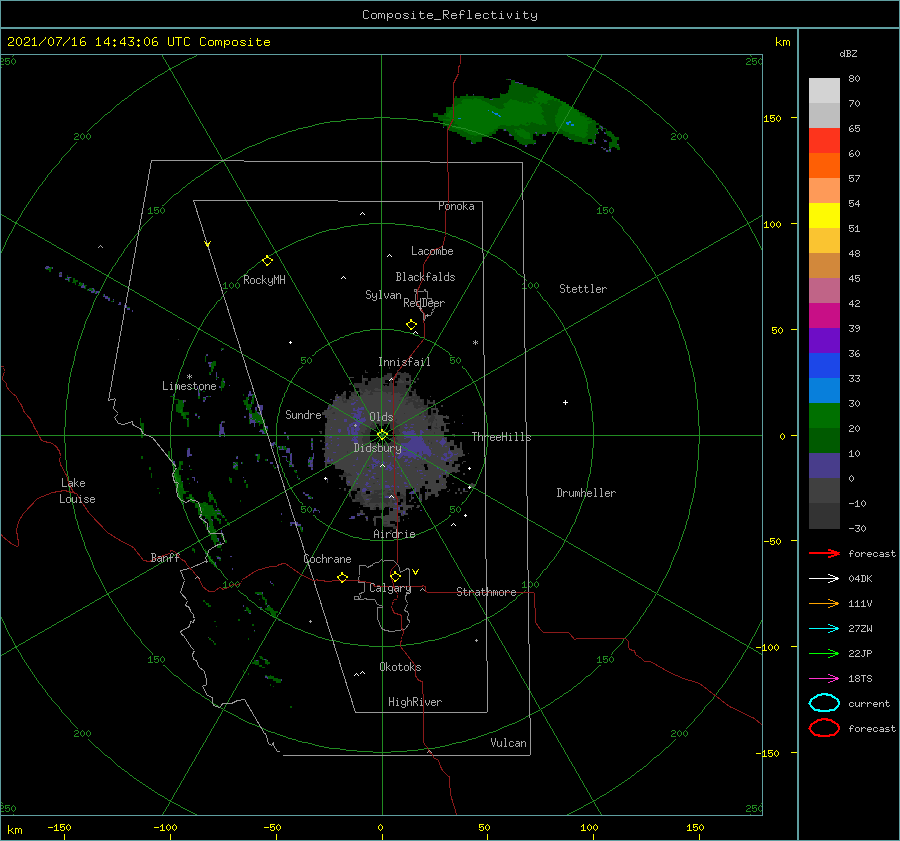Image resolution: width=900 pixels, height=841 pixels.
Task: Click the Stettler label
Action: (583, 289)
